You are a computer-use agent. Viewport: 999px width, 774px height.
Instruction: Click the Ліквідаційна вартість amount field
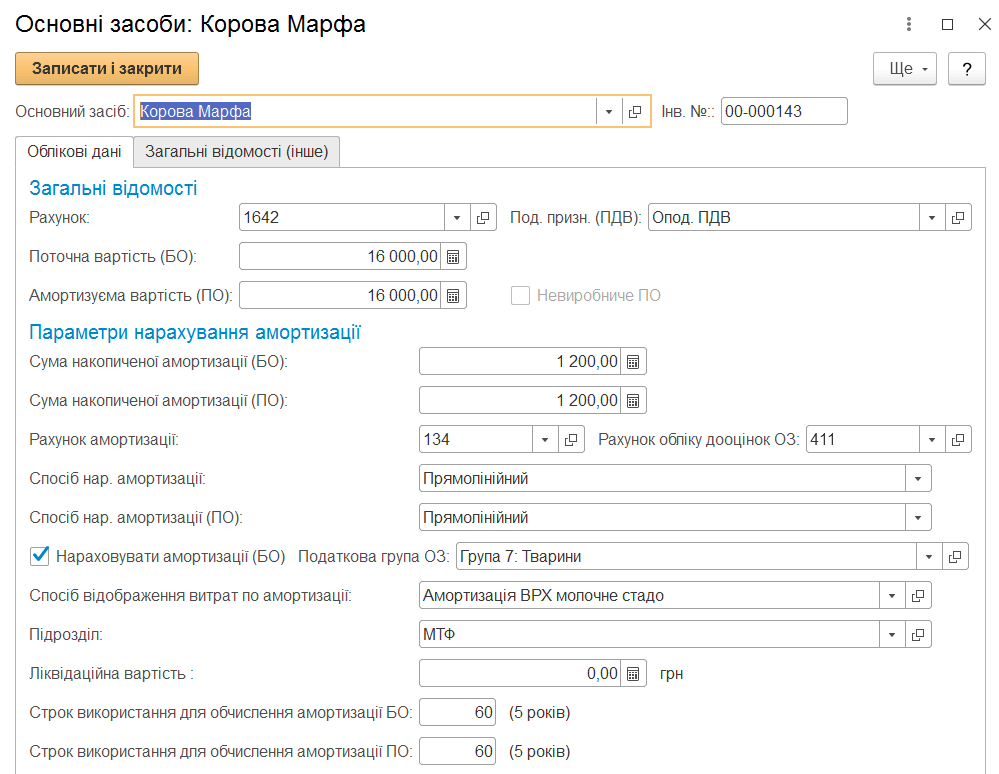520,674
